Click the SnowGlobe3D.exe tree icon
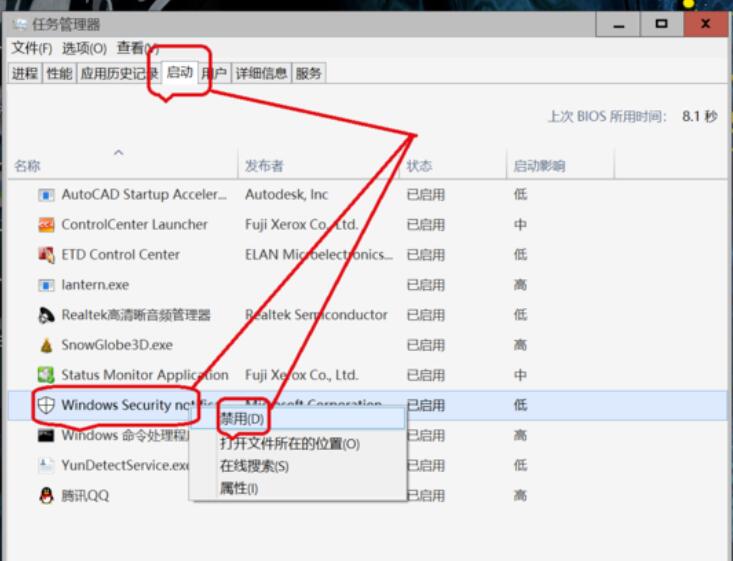Screen dimensions: 733x561 [46, 345]
